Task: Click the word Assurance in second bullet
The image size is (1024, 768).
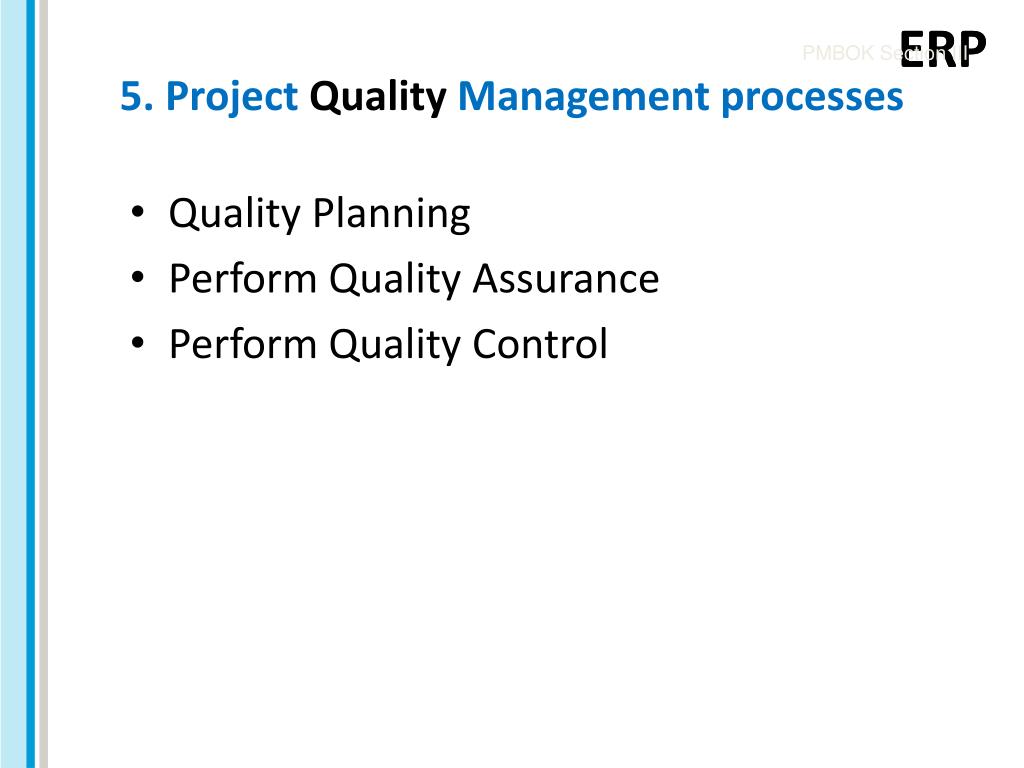Action: (566, 279)
